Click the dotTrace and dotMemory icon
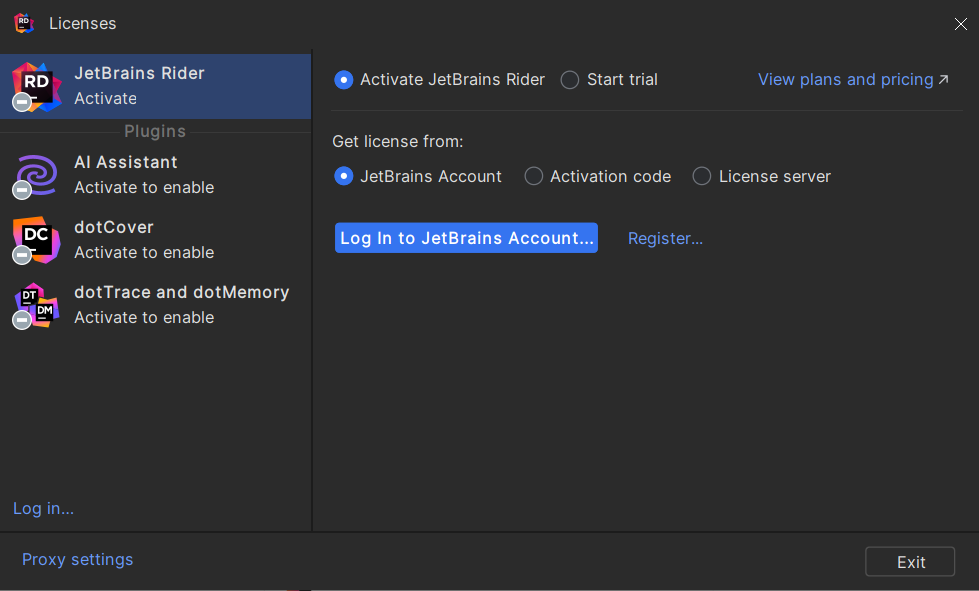The width and height of the screenshot is (979, 591). [x=36, y=304]
